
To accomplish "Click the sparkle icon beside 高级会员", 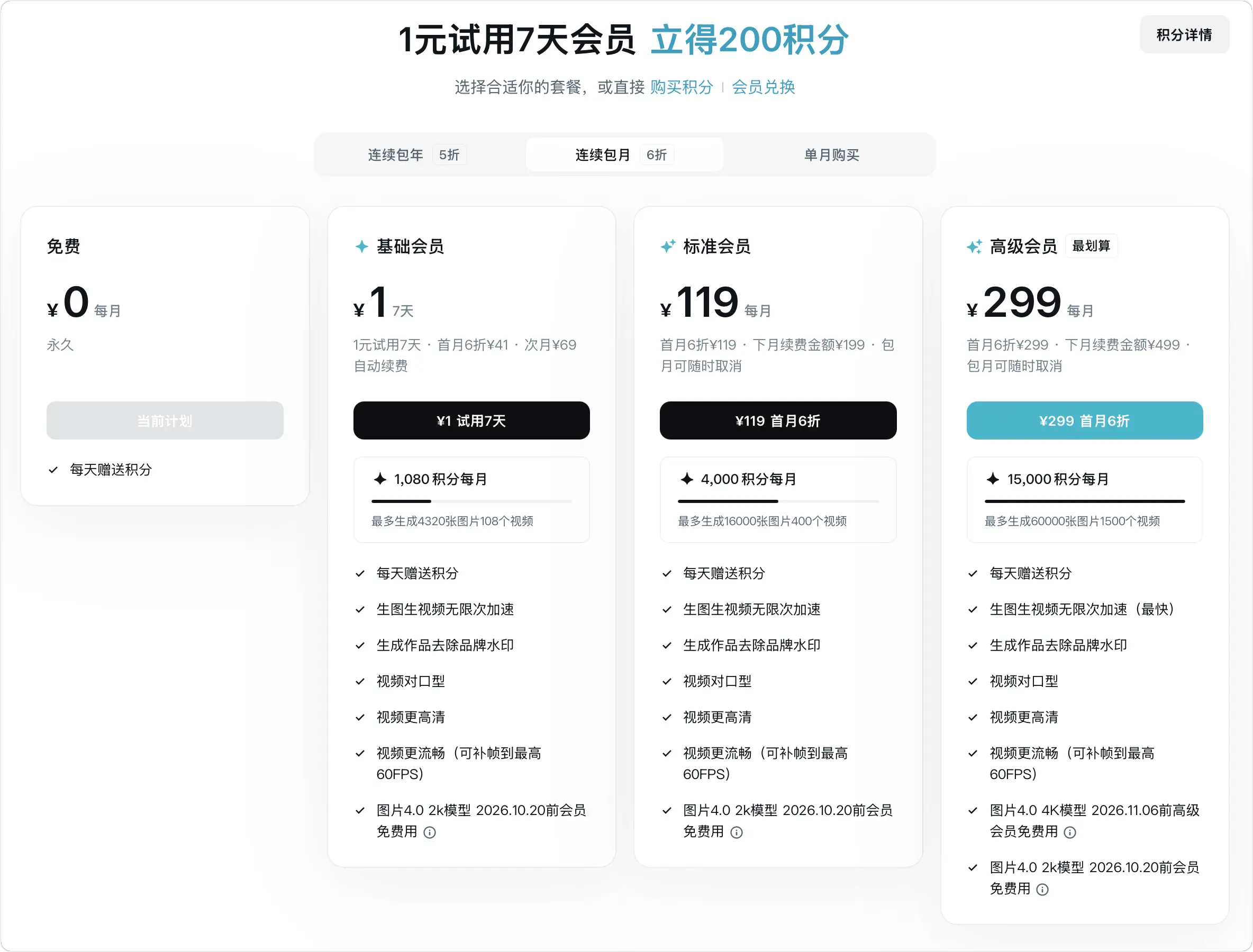I will pos(974,246).
